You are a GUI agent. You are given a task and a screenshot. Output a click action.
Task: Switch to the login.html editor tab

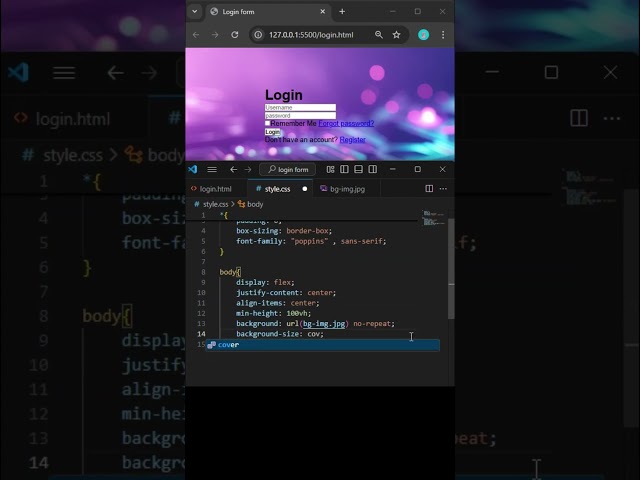click(x=216, y=189)
